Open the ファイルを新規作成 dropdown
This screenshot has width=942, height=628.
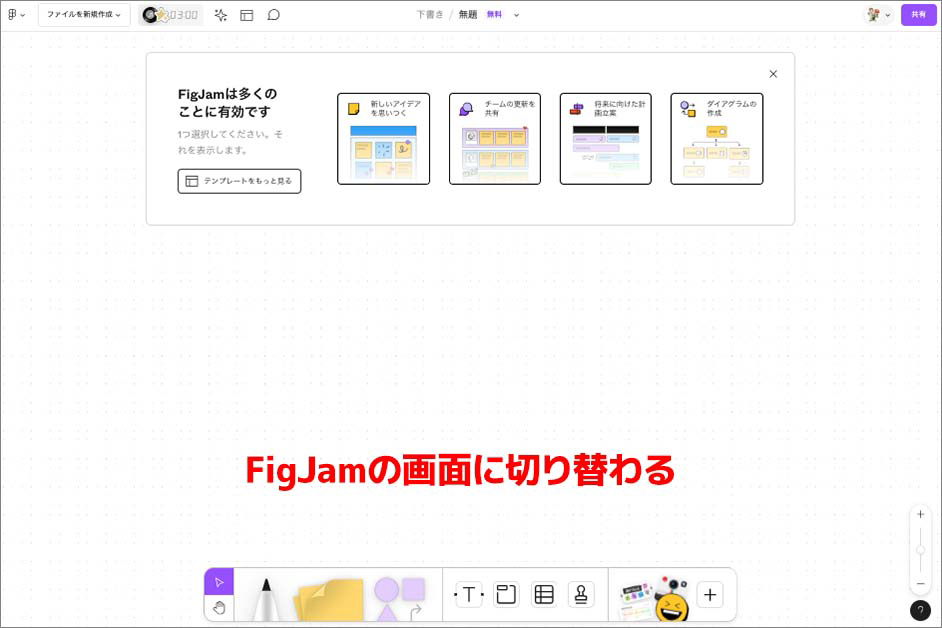click(84, 14)
